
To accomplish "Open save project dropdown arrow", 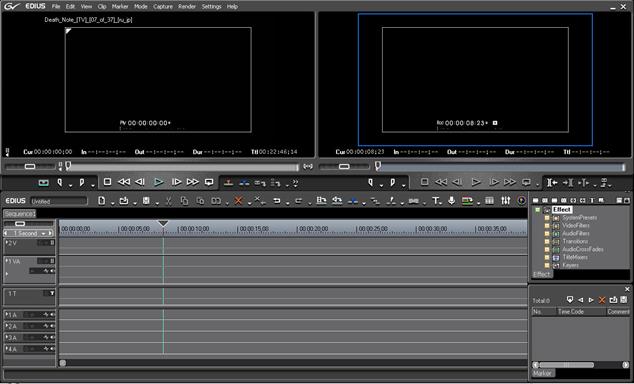I will click(x=157, y=203).
